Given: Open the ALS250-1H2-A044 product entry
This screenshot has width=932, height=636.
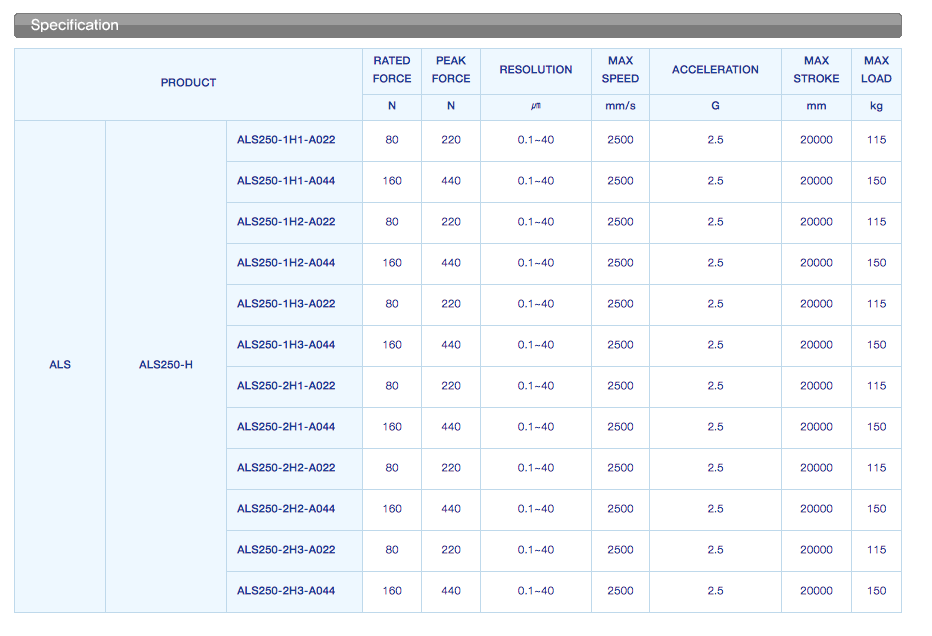Looking at the screenshot, I should (x=286, y=263).
